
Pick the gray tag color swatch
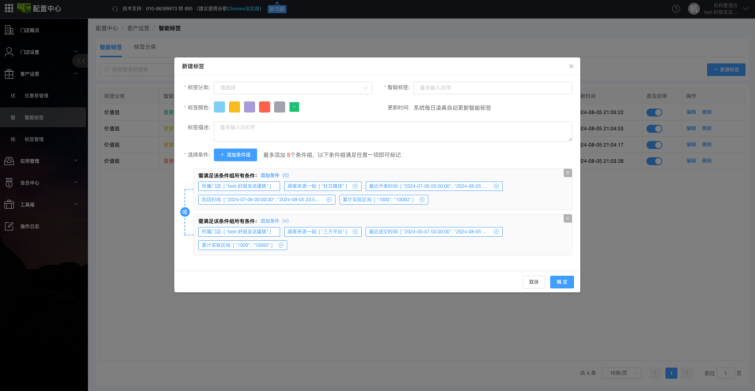pyautogui.click(x=280, y=107)
